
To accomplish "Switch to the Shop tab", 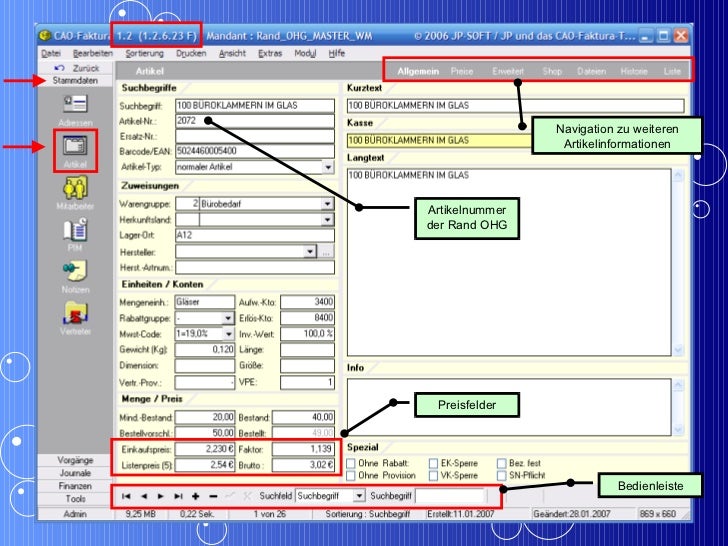I will tap(552, 71).
